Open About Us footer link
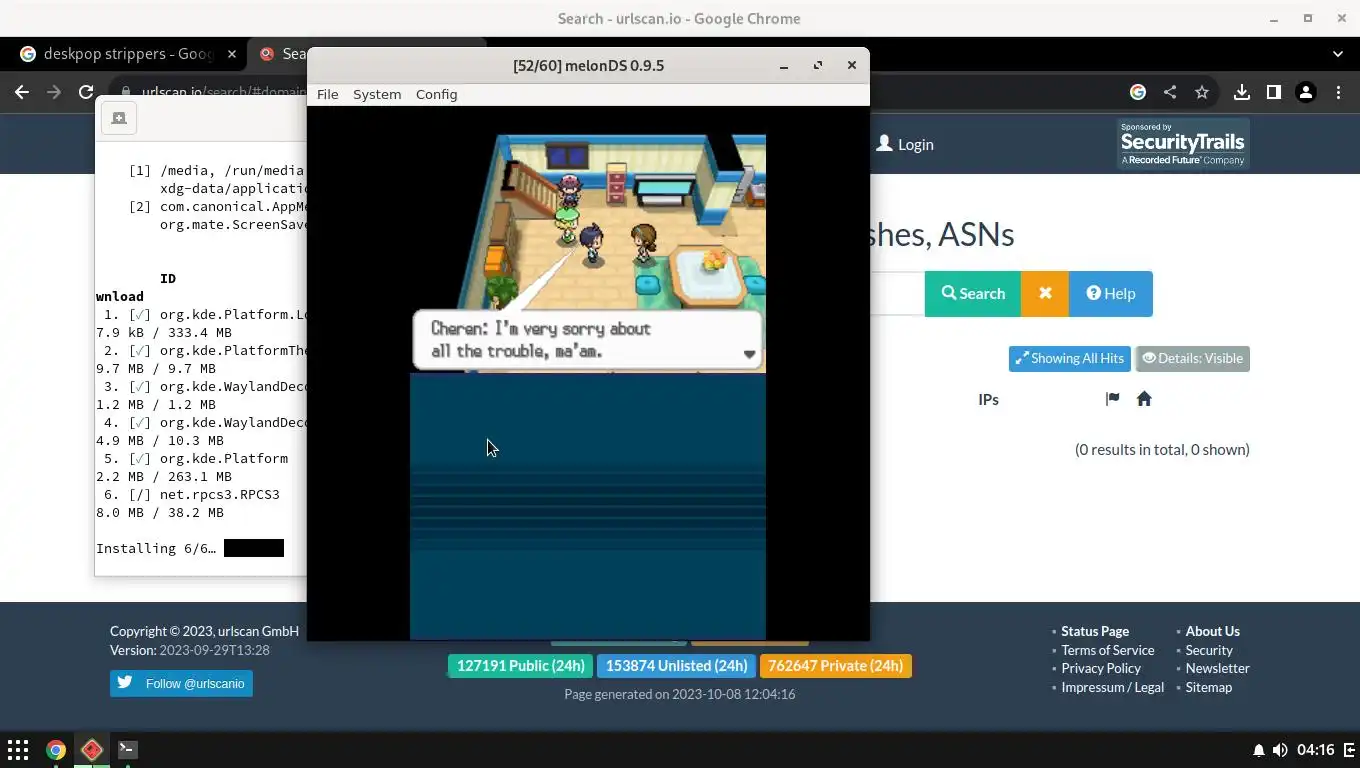This screenshot has height=768, width=1360. pos(1212,631)
